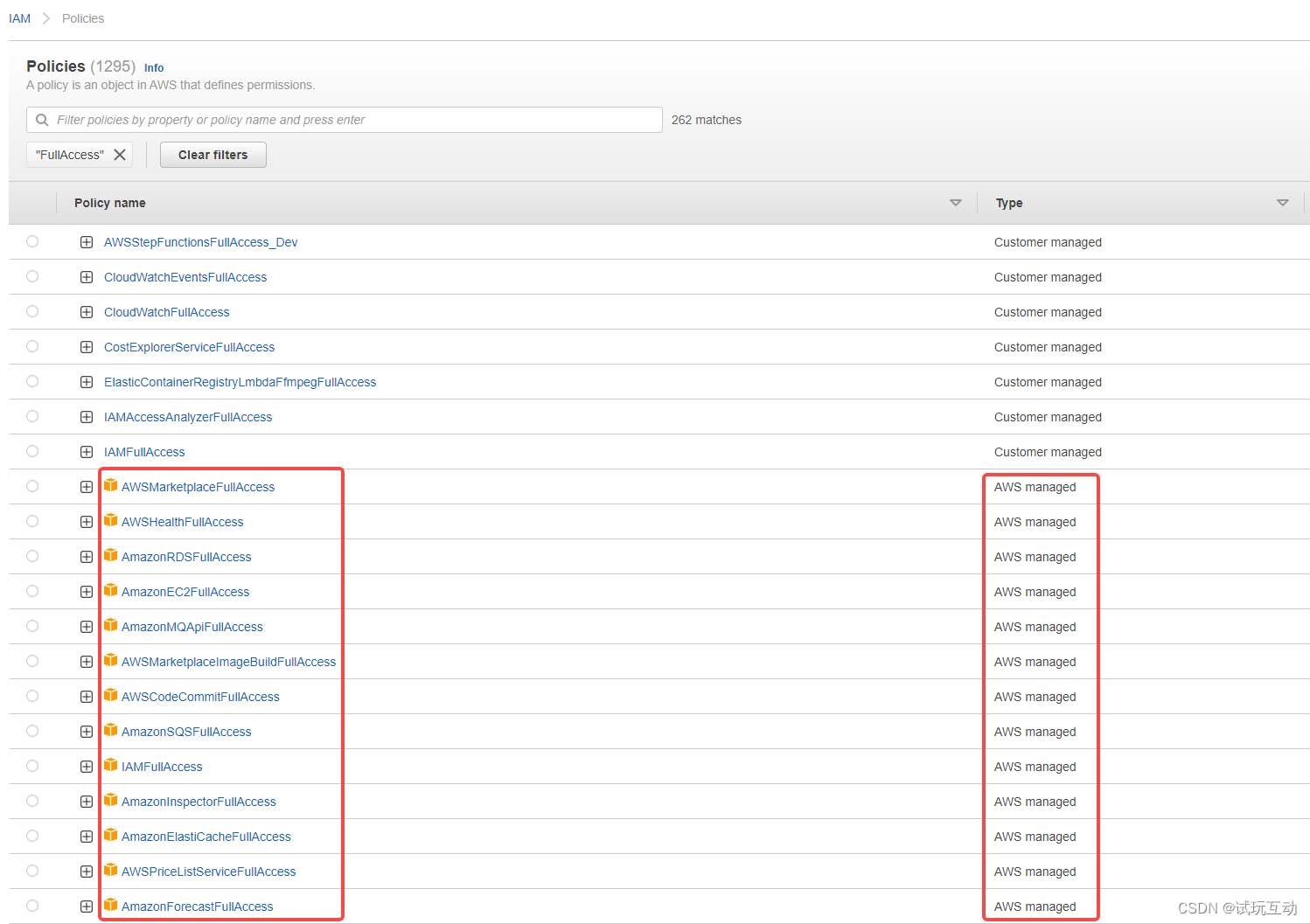Click the orange box icon beside AmazonRDSFullAccess
Image resolution: width=1310 pixels, height=924 pixels.
pos(111,555)
